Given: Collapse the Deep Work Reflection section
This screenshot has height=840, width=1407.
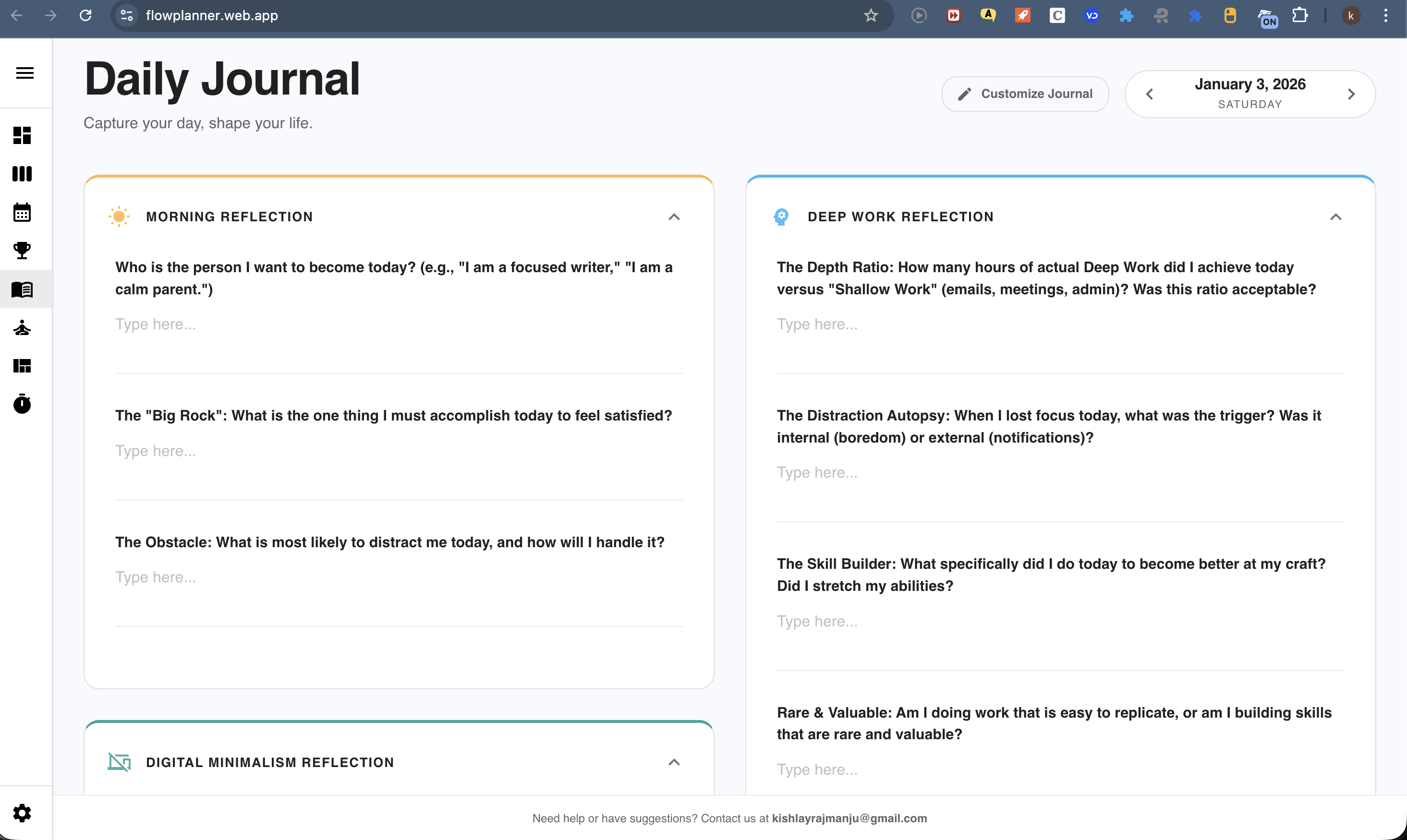Looking at the screenshot, I should click(1335, 216).
